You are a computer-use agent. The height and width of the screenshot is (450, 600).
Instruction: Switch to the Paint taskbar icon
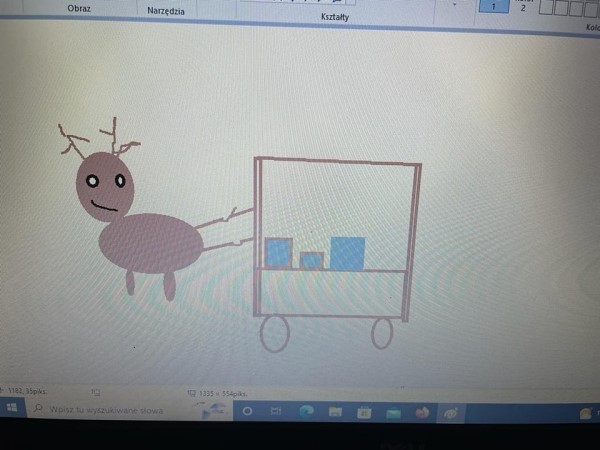click(451, 414)
